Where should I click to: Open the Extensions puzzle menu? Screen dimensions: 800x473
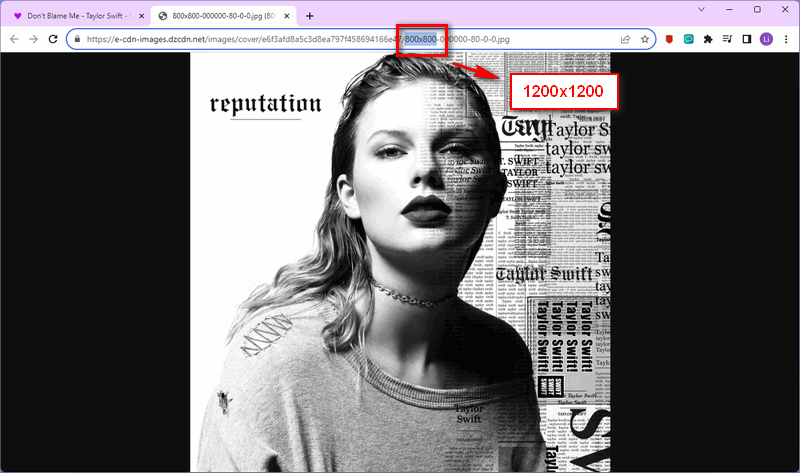coord(708,39)
